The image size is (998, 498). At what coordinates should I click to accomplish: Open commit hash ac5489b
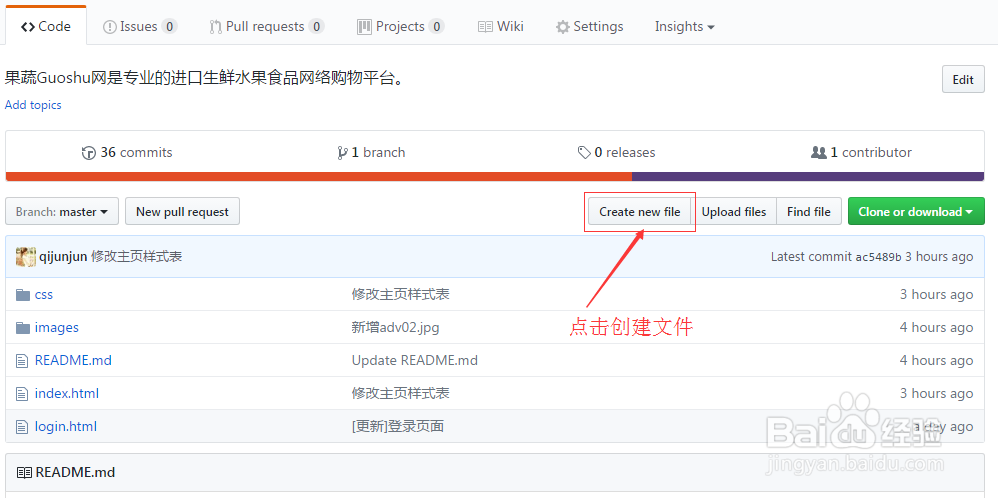coord(878,257)
